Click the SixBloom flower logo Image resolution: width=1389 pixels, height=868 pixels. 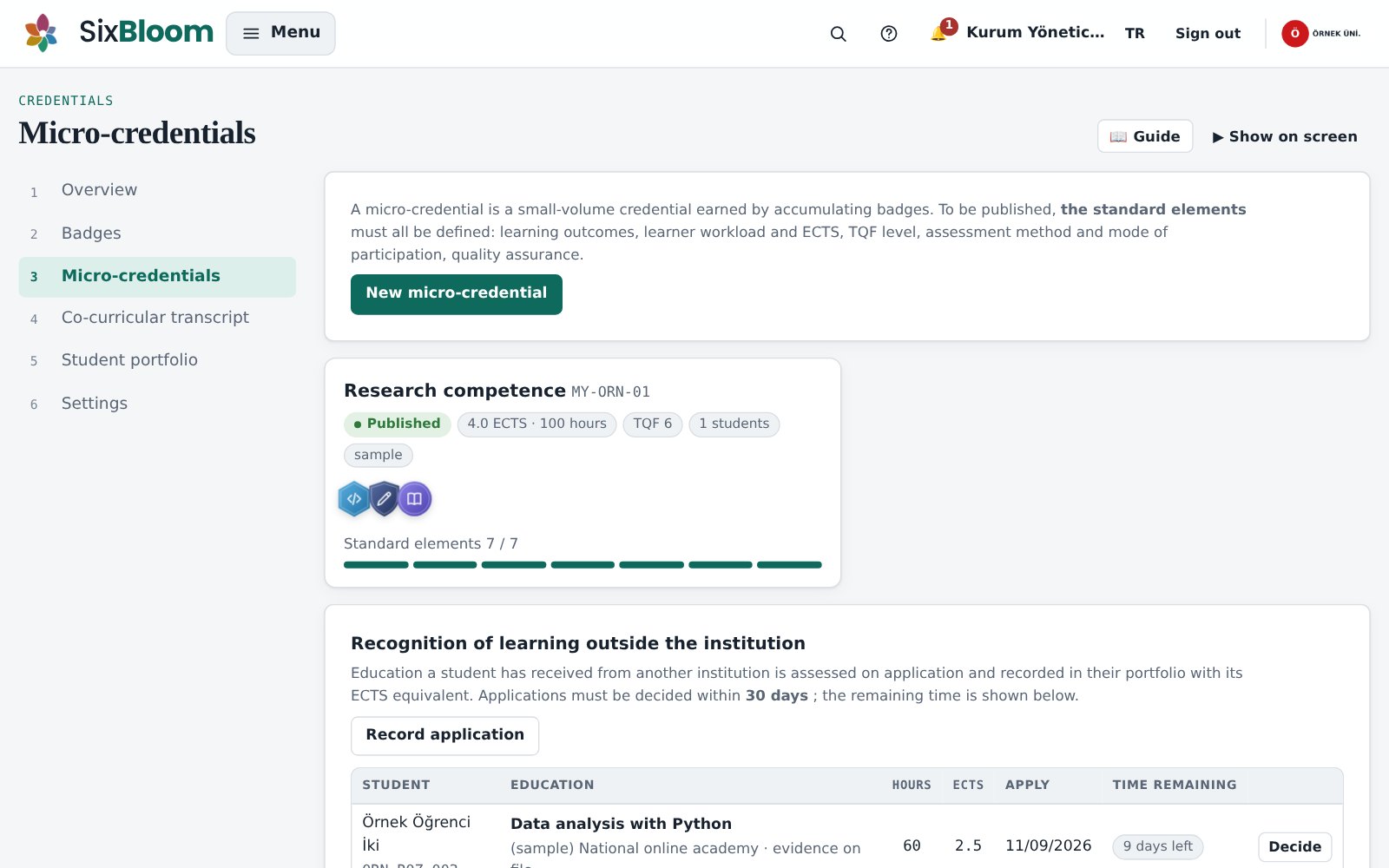[41, 33]
